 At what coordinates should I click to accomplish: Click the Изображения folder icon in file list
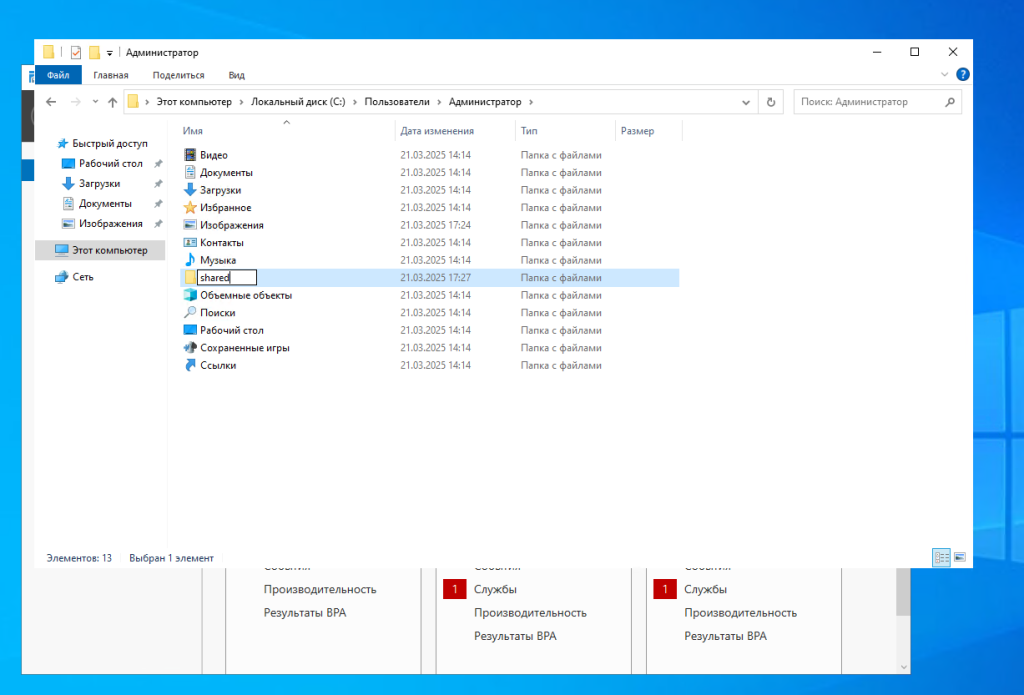(190, 225)
